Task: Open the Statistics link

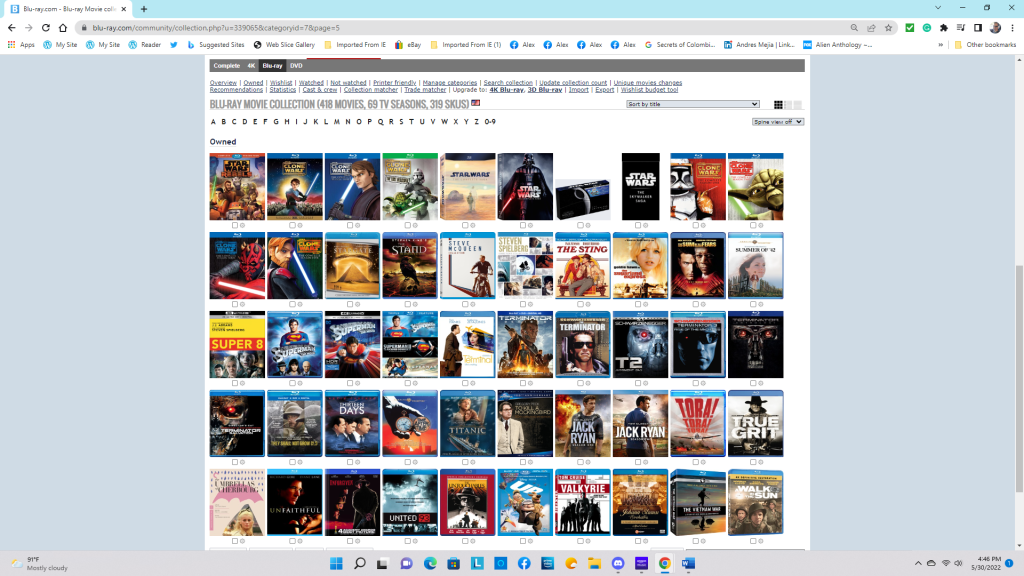Action: tap(283, 90)
